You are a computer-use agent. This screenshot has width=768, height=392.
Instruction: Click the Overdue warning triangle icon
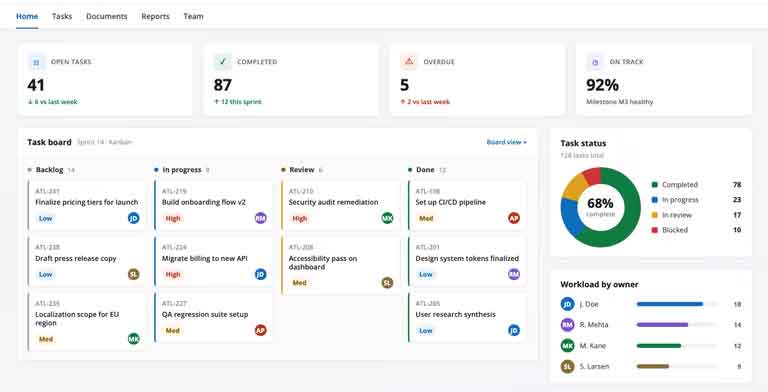(x=409, y=62)
